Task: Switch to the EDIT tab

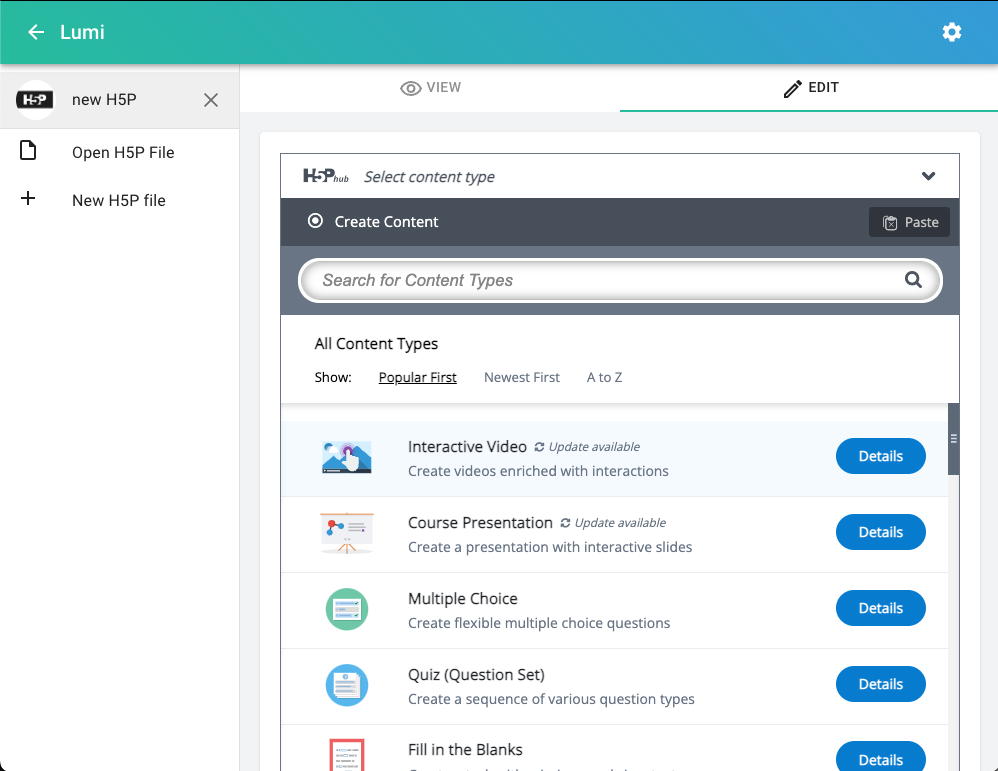Action: (x=811, y=87)
